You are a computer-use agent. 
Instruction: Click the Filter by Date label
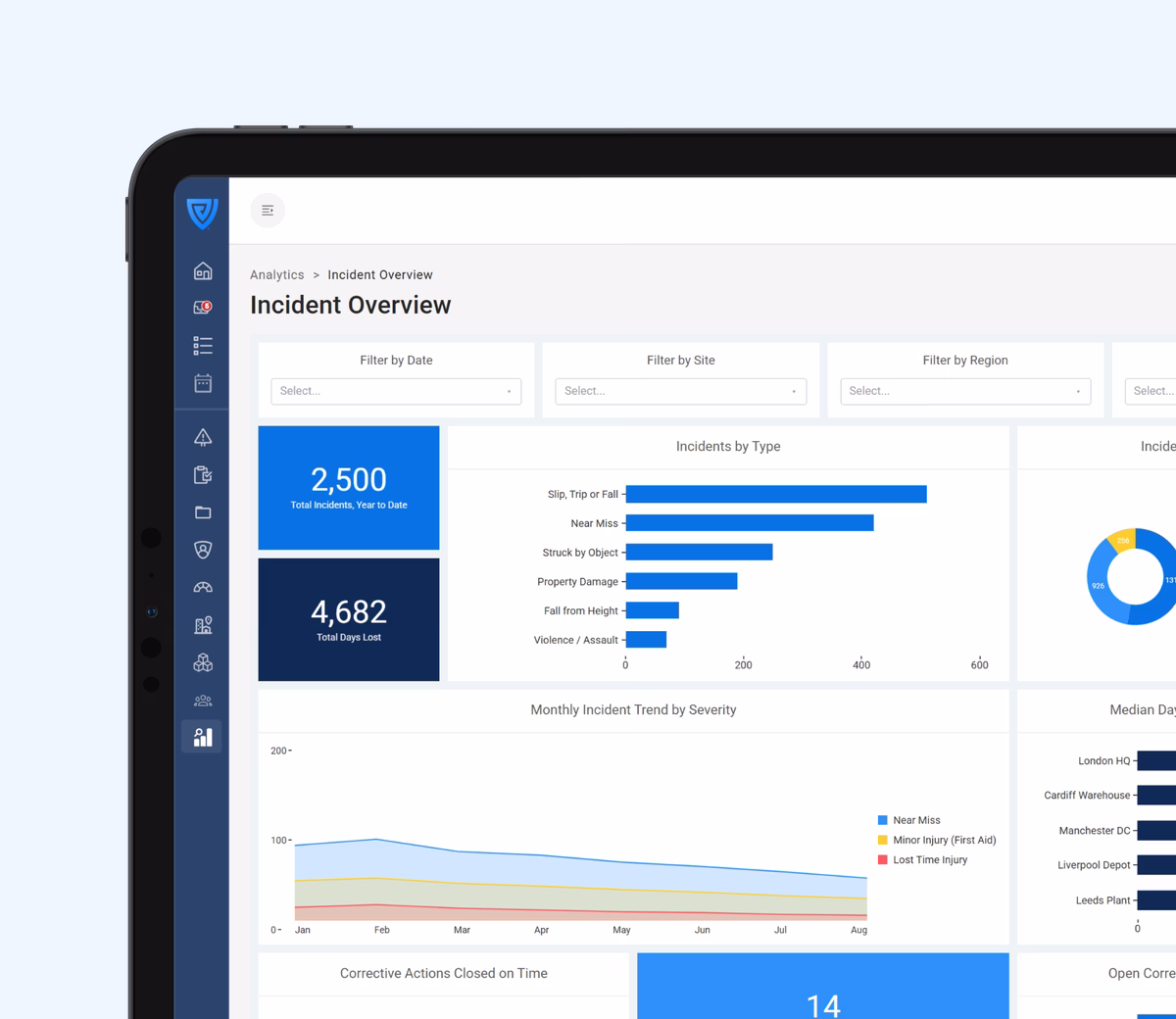point(396,361)
